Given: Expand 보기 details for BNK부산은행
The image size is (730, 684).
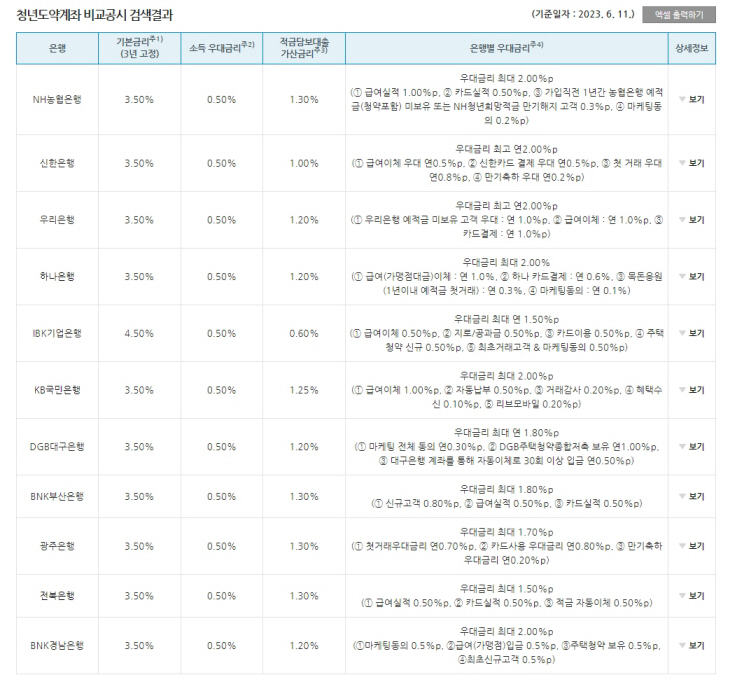Looking at the screenshot, I should pyautogui.click(x=692, y=496).
